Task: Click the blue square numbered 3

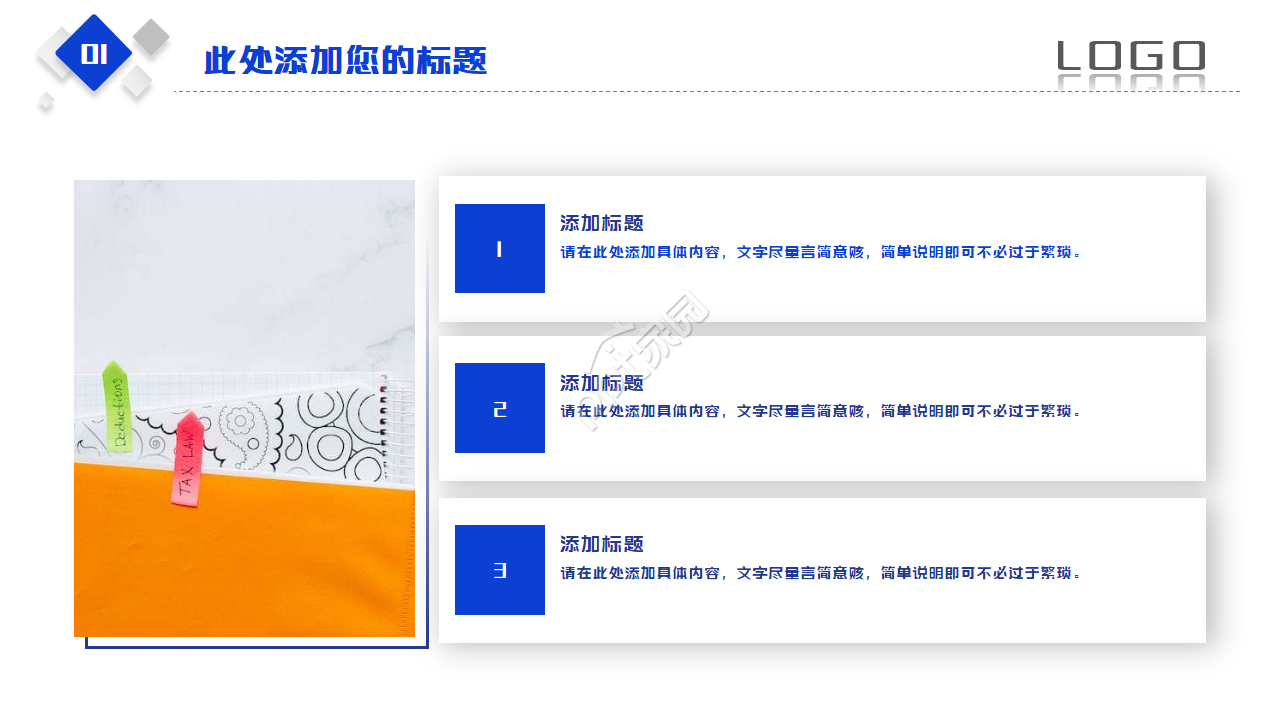Action: 500,570
